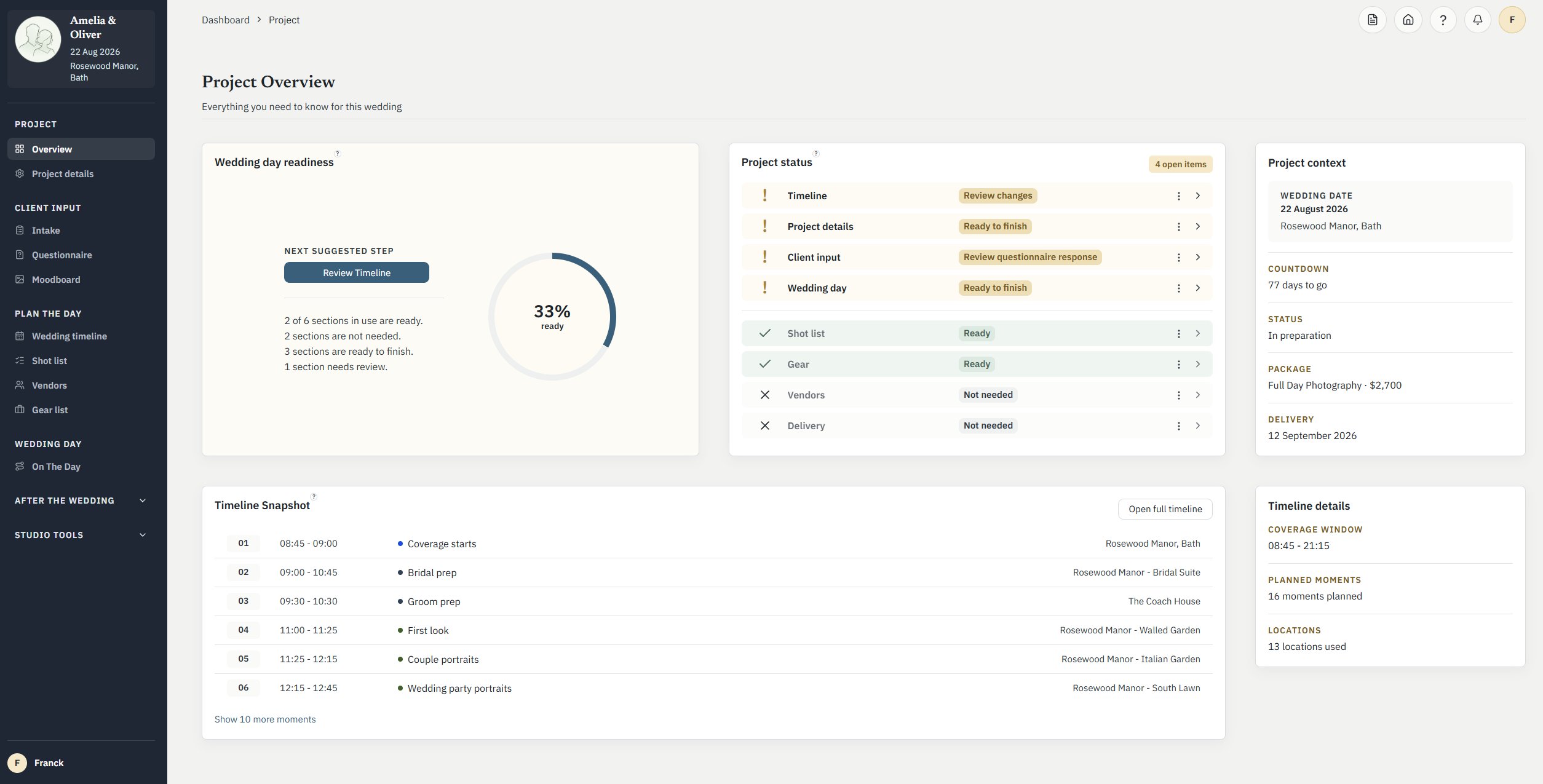Open Gear row chevron arrow
This screenshot has height=784, width=1543.
point(1197,364)
